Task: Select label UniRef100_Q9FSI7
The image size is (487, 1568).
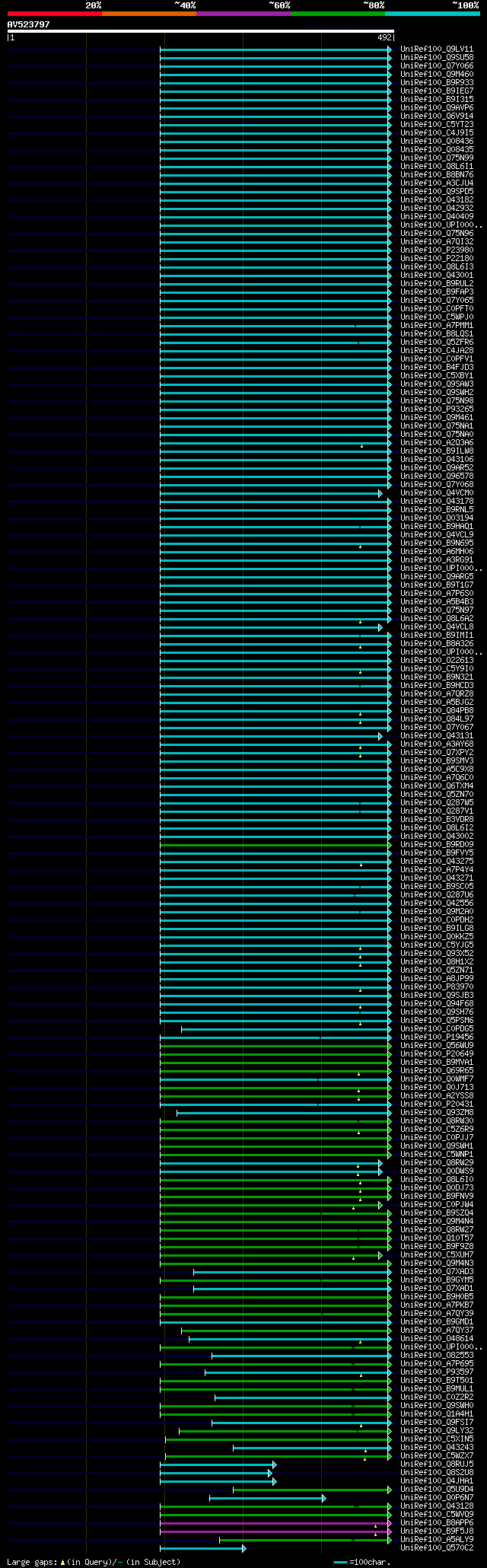Action: click(437, 1423)
